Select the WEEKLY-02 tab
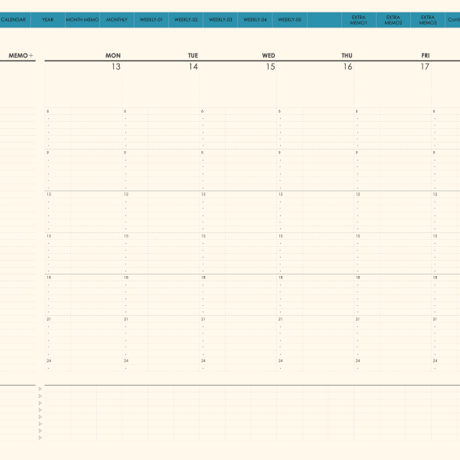The height and width of the screenshot is (460, 460). [x=186, y=20]
